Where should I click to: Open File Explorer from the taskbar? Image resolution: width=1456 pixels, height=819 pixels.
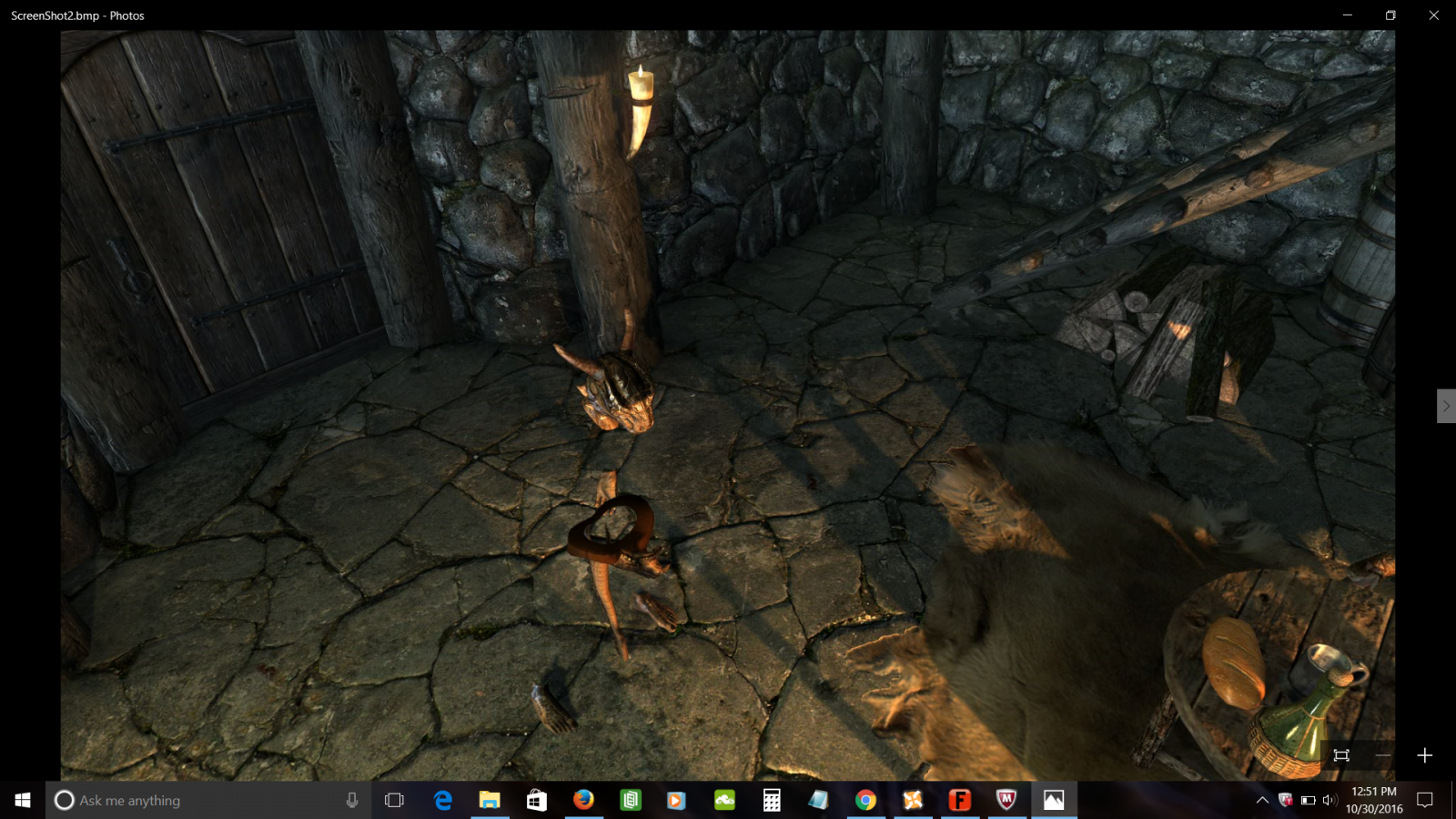tap(490, 800)
